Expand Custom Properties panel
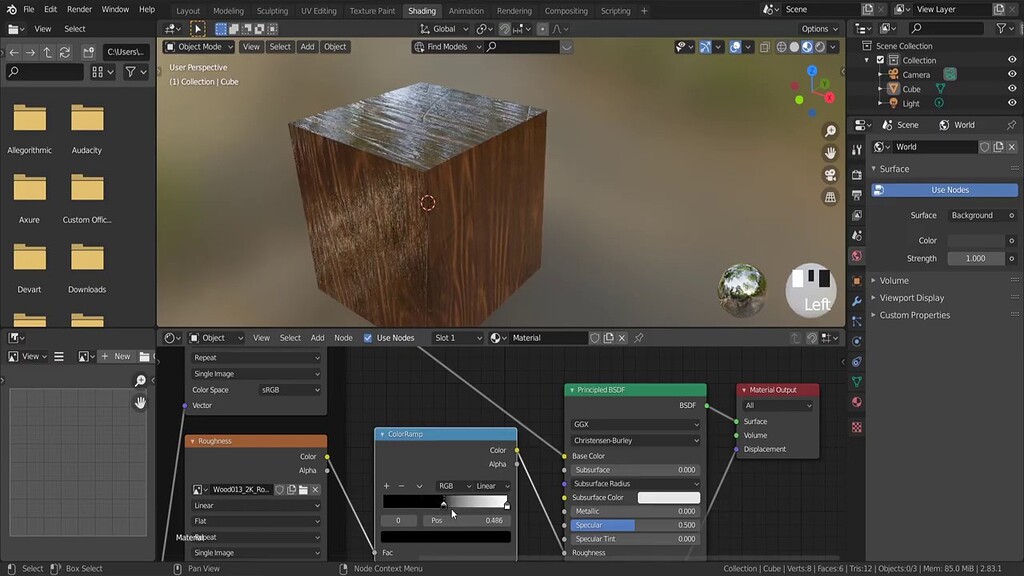The width and height of the screenshot is (1024, 576). click(x=914, y=315)
